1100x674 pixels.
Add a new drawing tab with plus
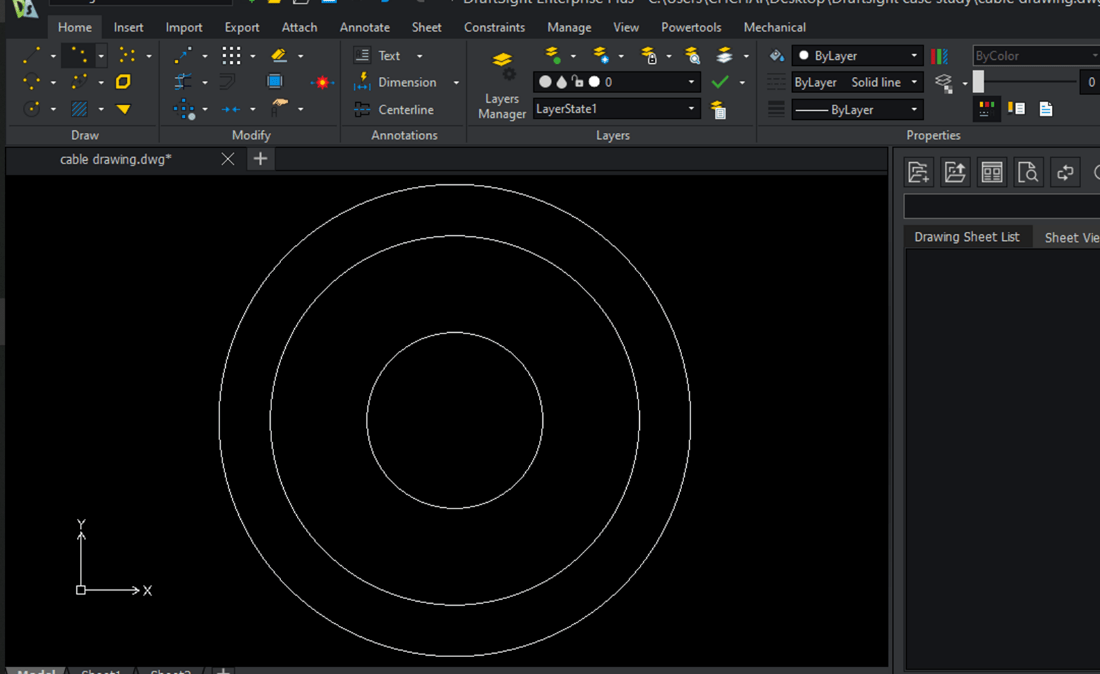(260, 159)
